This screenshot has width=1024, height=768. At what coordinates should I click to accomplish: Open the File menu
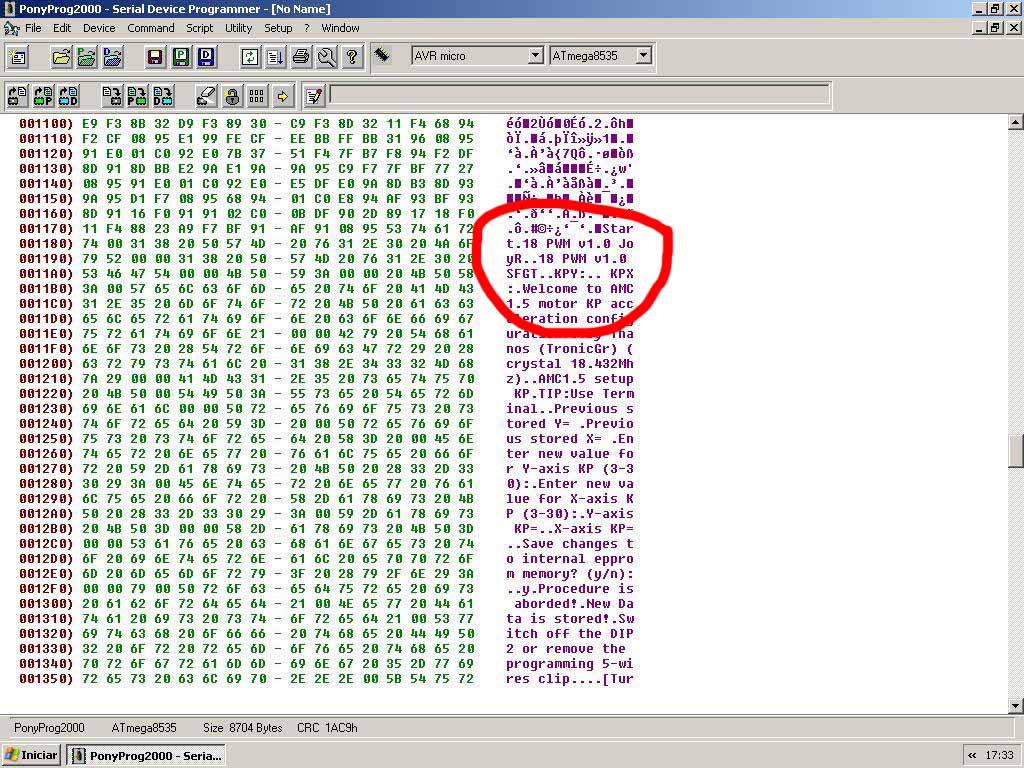(x=33, y=28)
